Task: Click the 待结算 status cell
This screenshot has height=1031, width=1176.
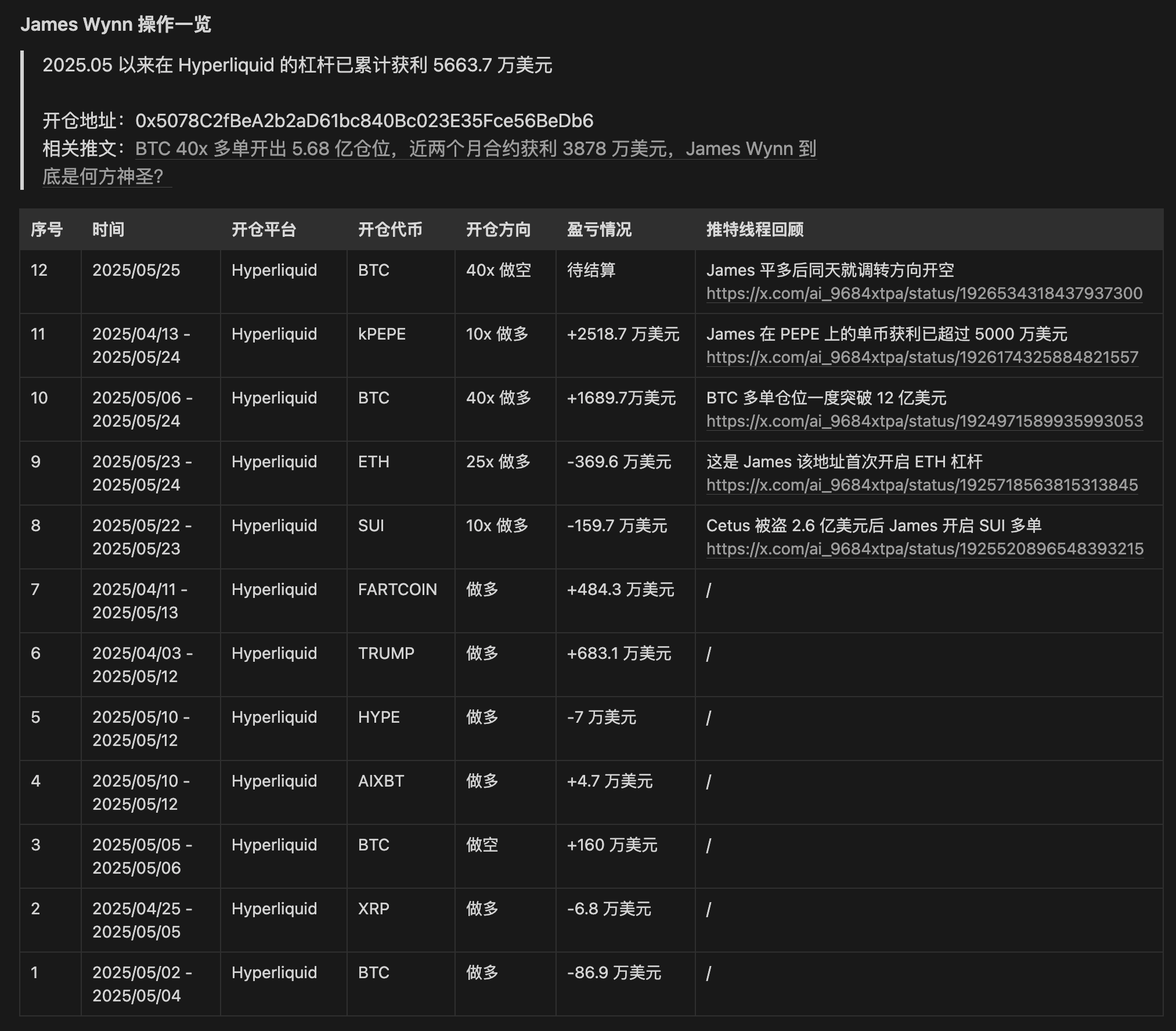Action: (x=591, y=270)
